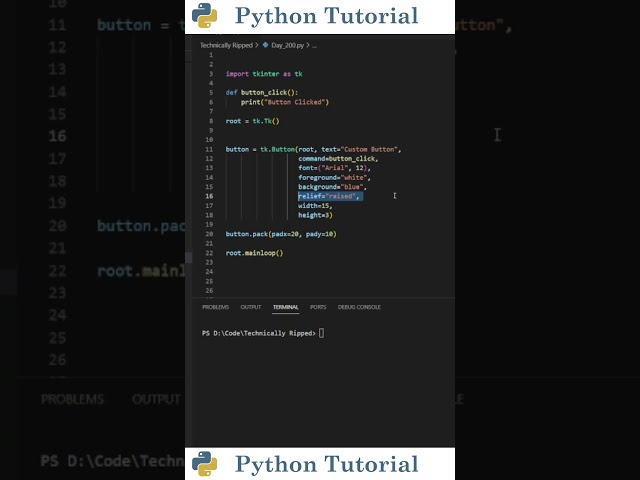Click the 'root = tk.Tk()' line

(x=252, y=121)
